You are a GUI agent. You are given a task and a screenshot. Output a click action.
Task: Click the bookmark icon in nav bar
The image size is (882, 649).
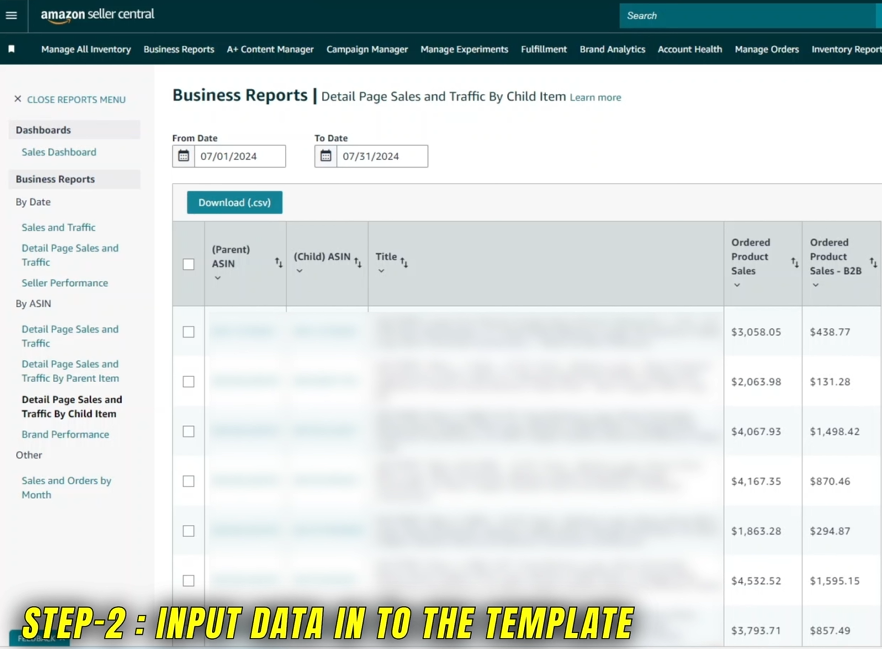(11, 49)
